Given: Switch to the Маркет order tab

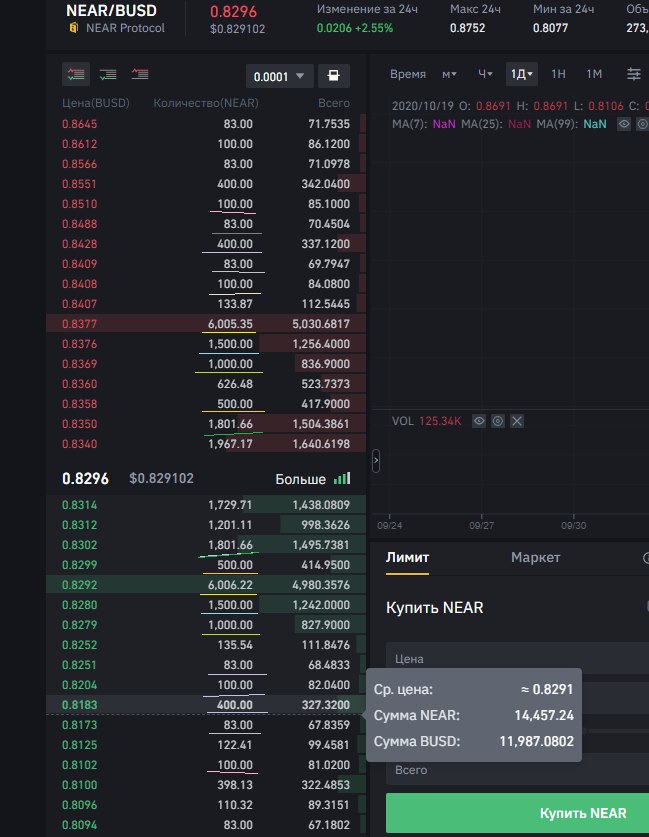Looking at the screenshot, I should coord(535,558).
